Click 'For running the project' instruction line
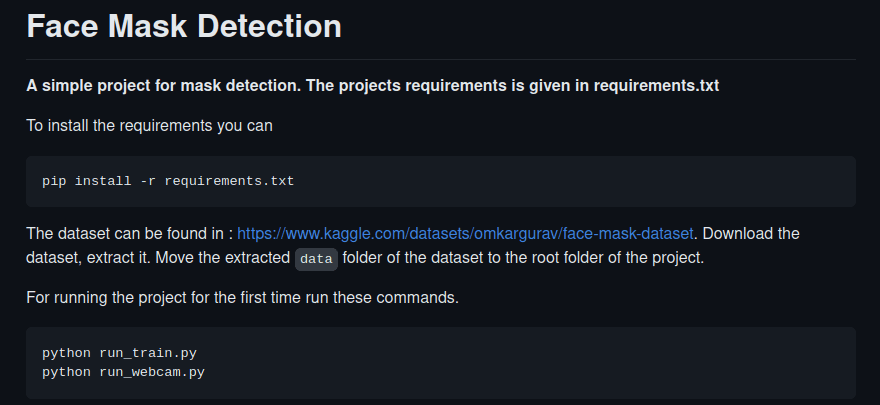Screen dimensions: 880x405 pyautogui.click(x=242, y=297)
